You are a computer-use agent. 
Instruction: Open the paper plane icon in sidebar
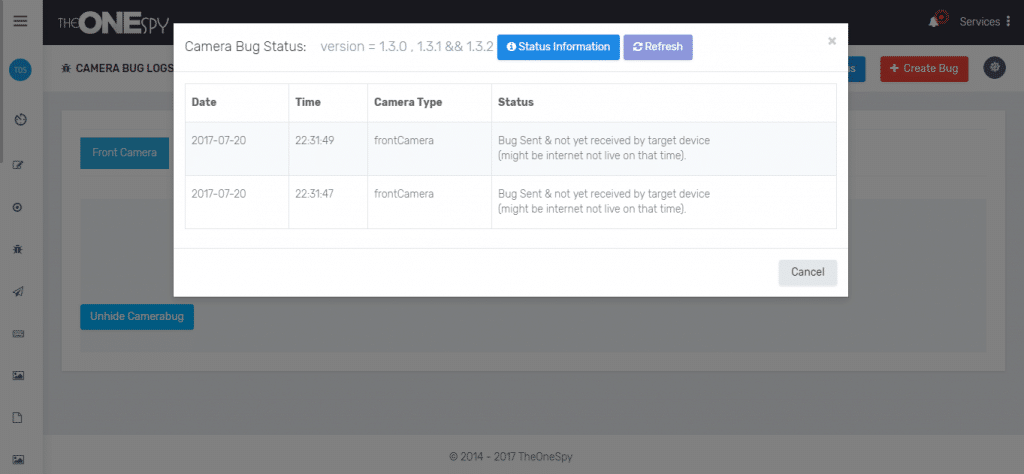(x=18, y=291)
